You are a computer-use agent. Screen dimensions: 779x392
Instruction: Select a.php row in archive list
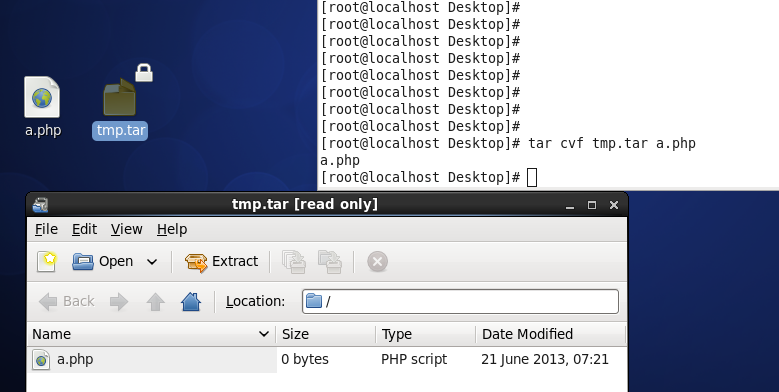coord(327,359)
